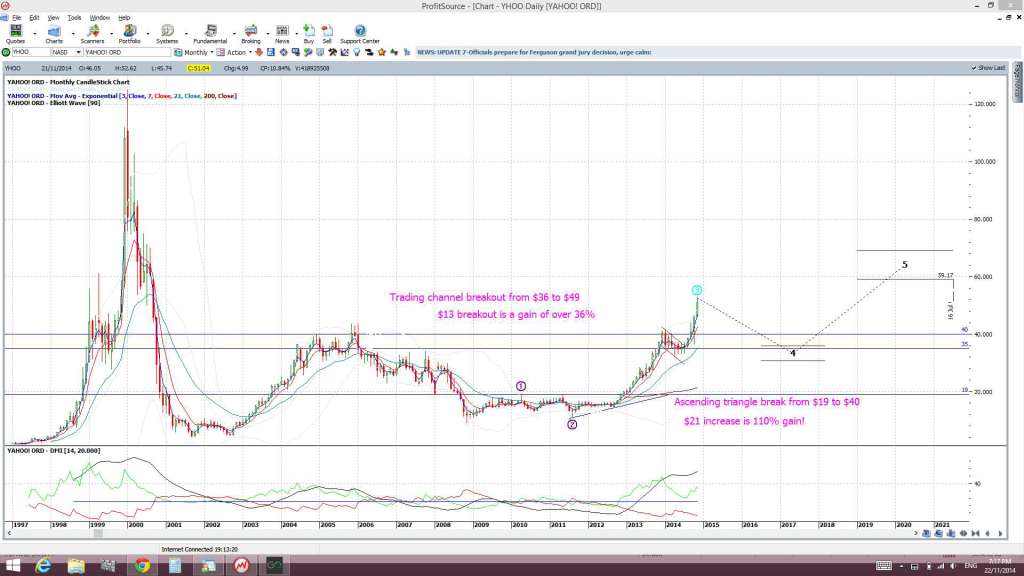This screenshot has width=1024, height=576.
Task: Click the orange star favorites icon
Action: (382, 52)
